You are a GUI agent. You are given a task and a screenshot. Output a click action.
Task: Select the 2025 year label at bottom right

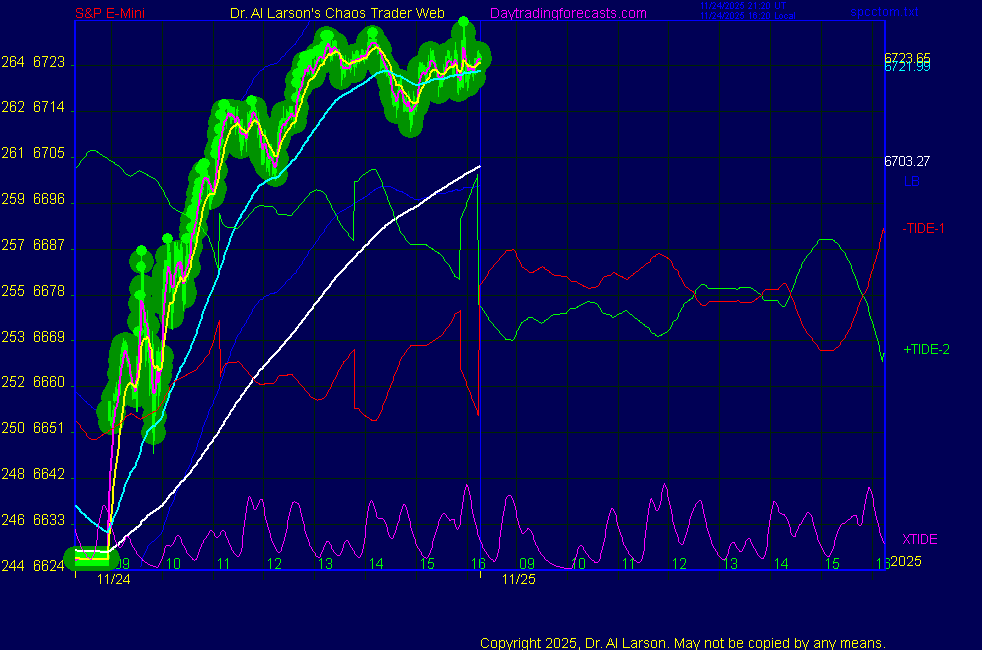tap(909, 563)
